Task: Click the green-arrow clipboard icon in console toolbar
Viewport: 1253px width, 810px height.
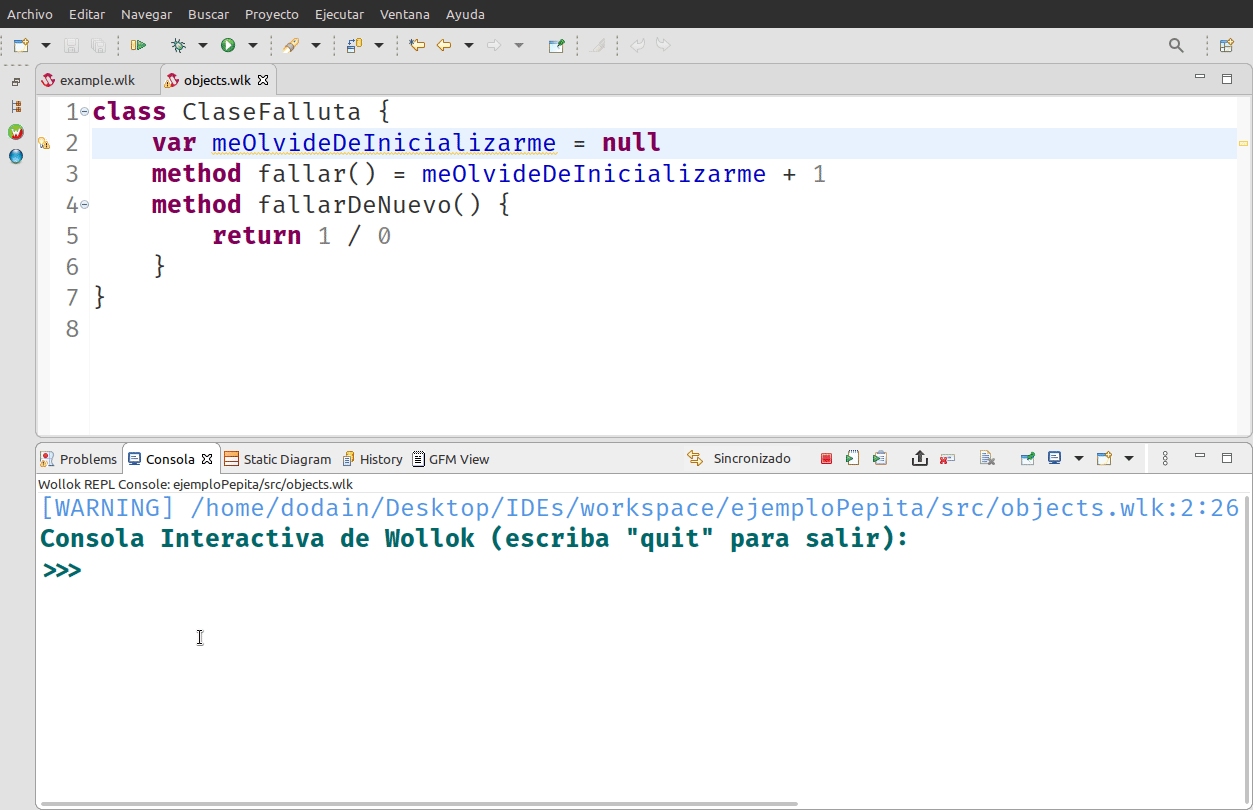Action: pyautogui.click(x=879, y=459)
